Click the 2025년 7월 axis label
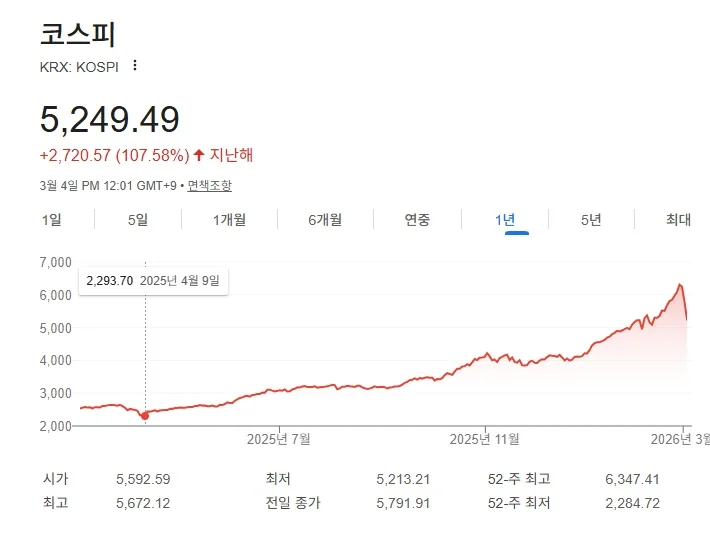This screenshot has width=710, height=551. [x=278, y=439]
